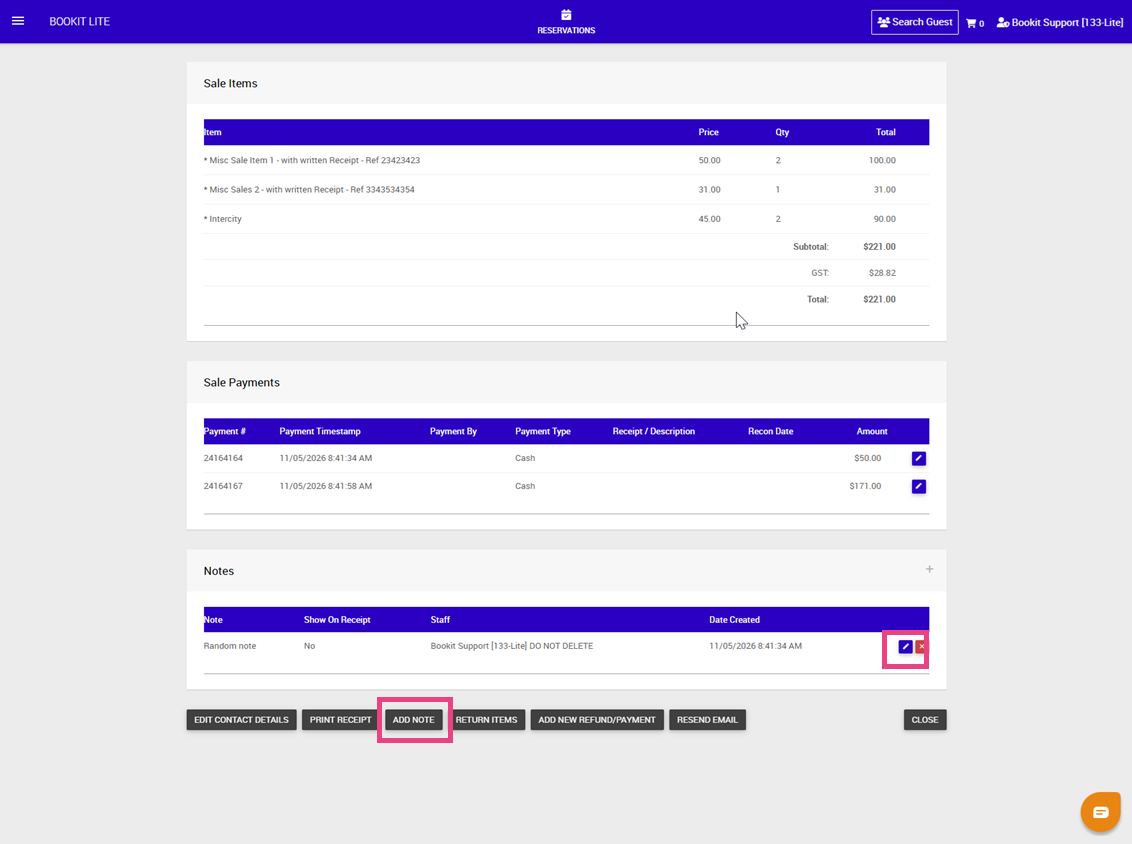Image resolution: width=1132 pixels, height=844 pixels.
Task: Select payment number 24164167
Action: 223,487
